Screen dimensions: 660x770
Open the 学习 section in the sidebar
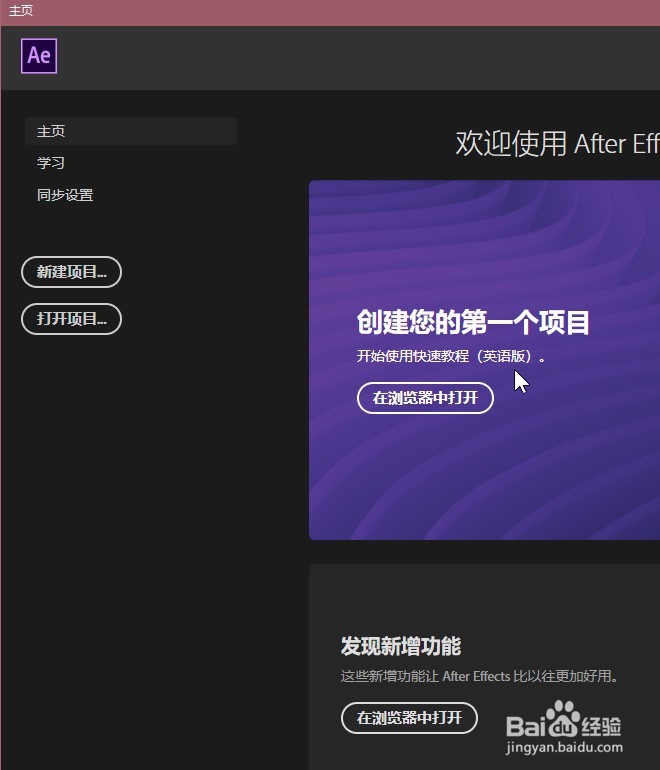(51, 163)
